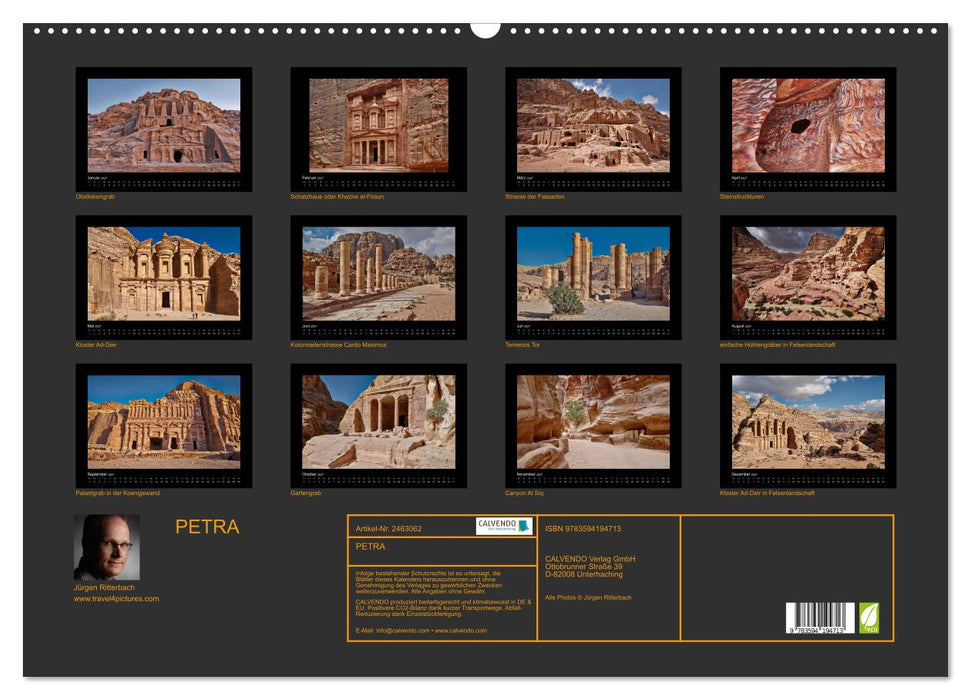Click the PETRA title in info box
971x700 pixels.
[x=370, y=546]
